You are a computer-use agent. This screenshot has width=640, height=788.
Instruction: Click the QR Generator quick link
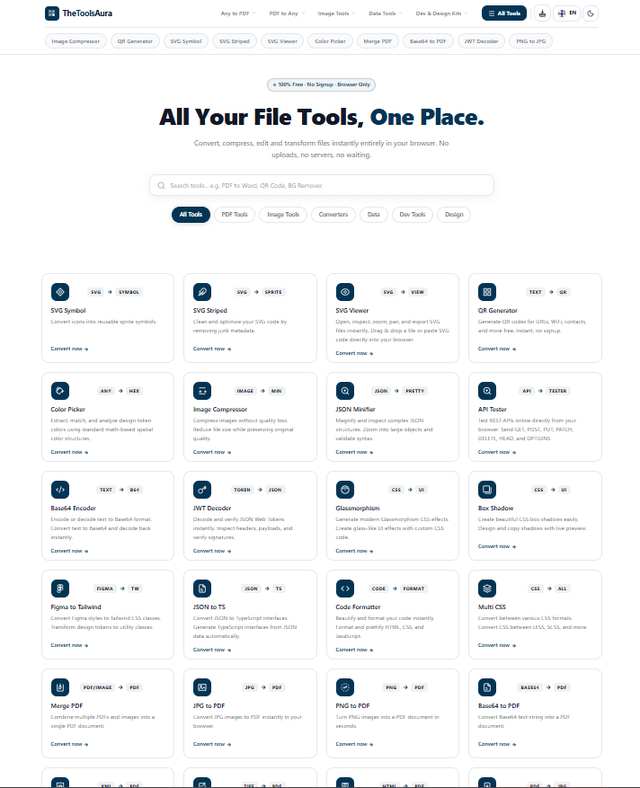pos(135,41)
